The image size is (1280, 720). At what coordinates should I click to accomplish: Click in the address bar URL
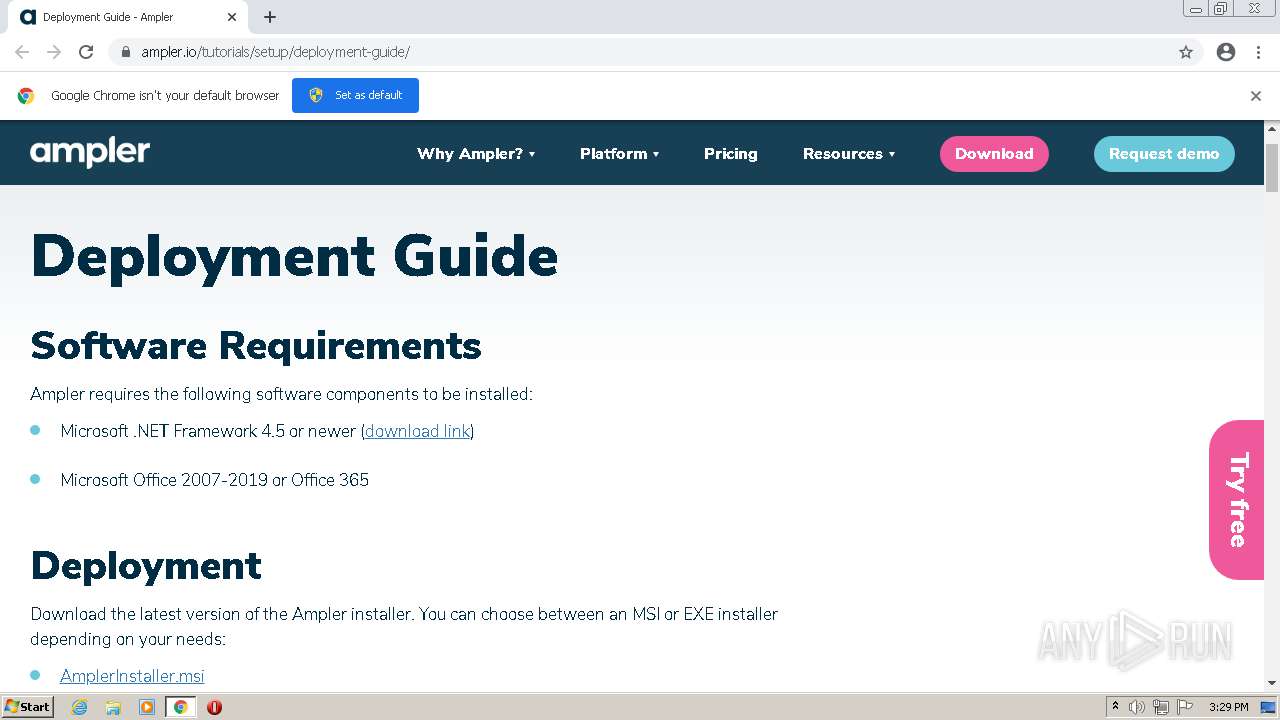[x=275, y=52]
